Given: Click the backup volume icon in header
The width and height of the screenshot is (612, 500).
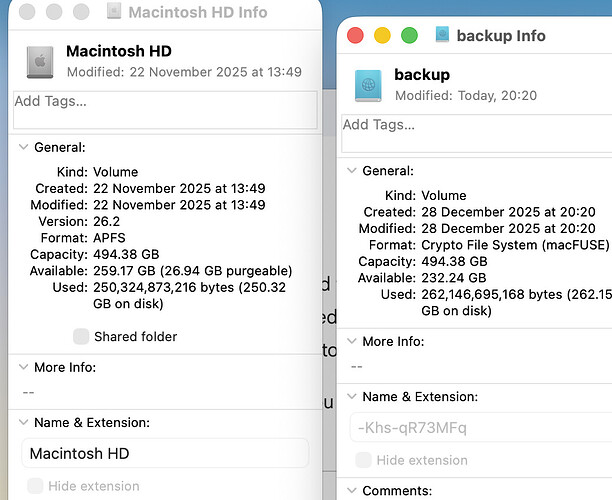Looking at the screenshot, I should (369, 85).
